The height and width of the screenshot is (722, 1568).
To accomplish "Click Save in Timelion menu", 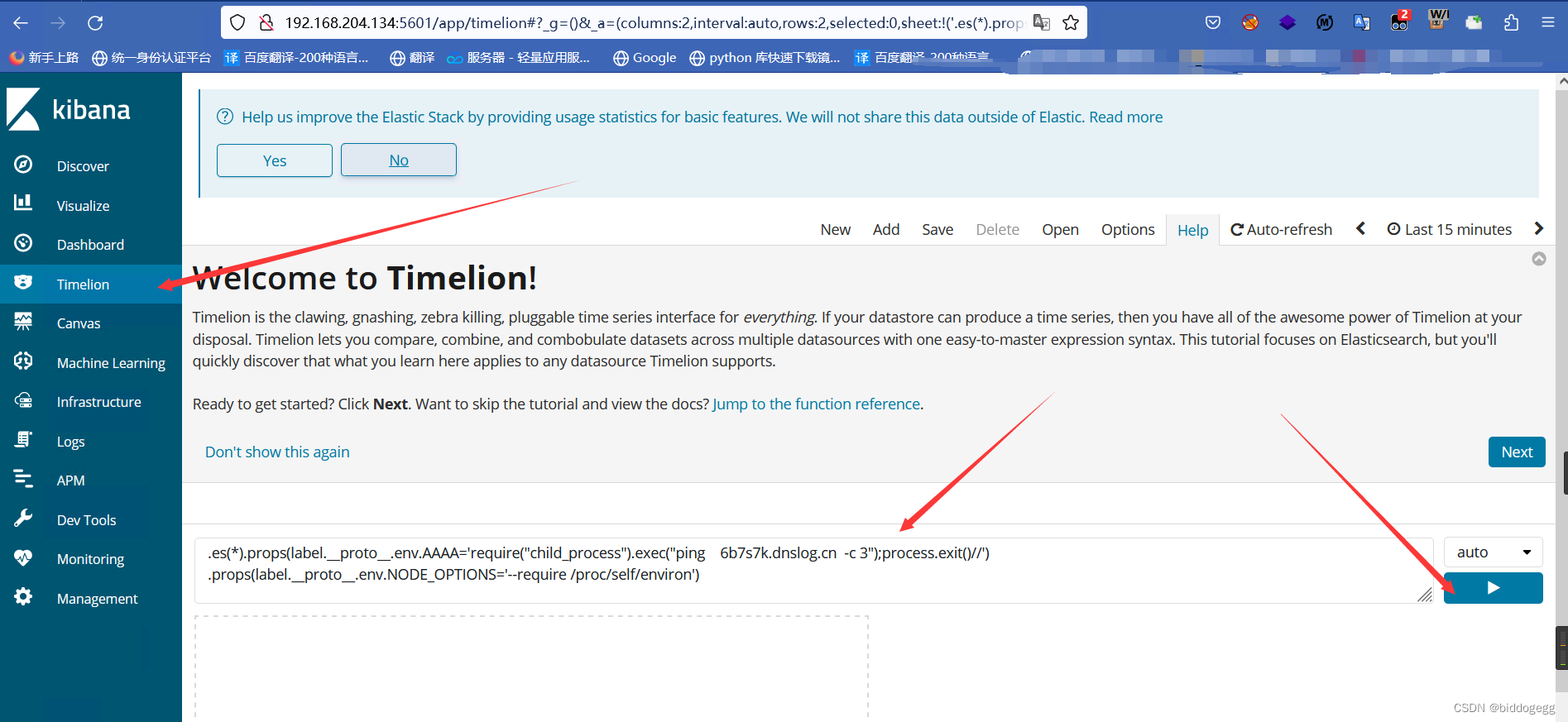I will pyautogui.click(x=937, y=230).
